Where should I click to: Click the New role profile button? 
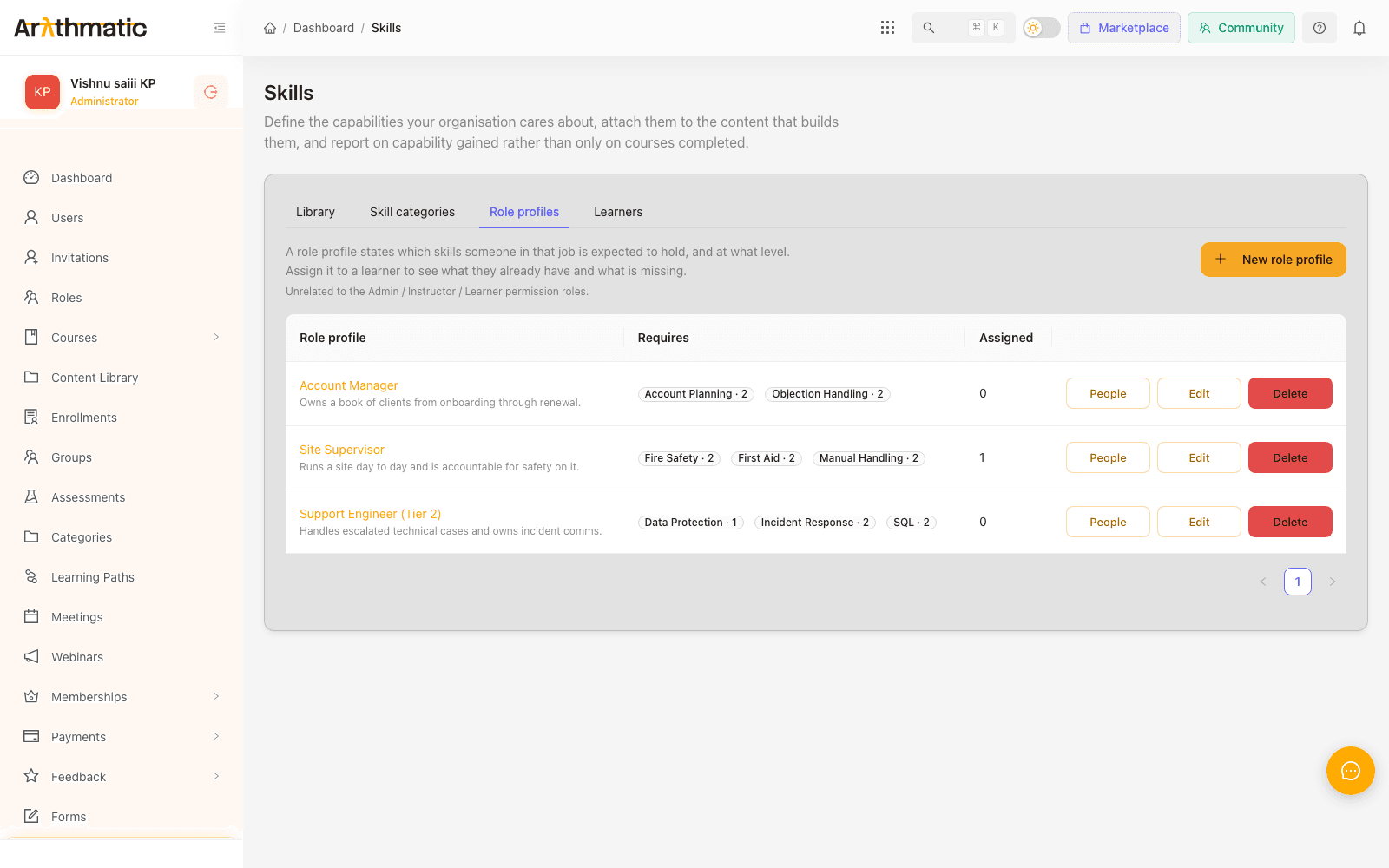tap(1274, 260)
